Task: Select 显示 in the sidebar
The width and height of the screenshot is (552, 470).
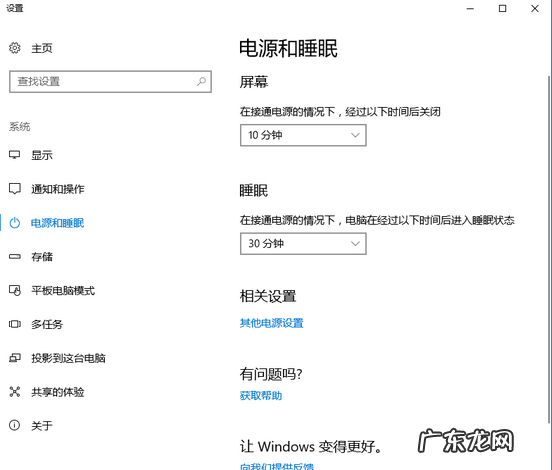Action: click(42, 155)
